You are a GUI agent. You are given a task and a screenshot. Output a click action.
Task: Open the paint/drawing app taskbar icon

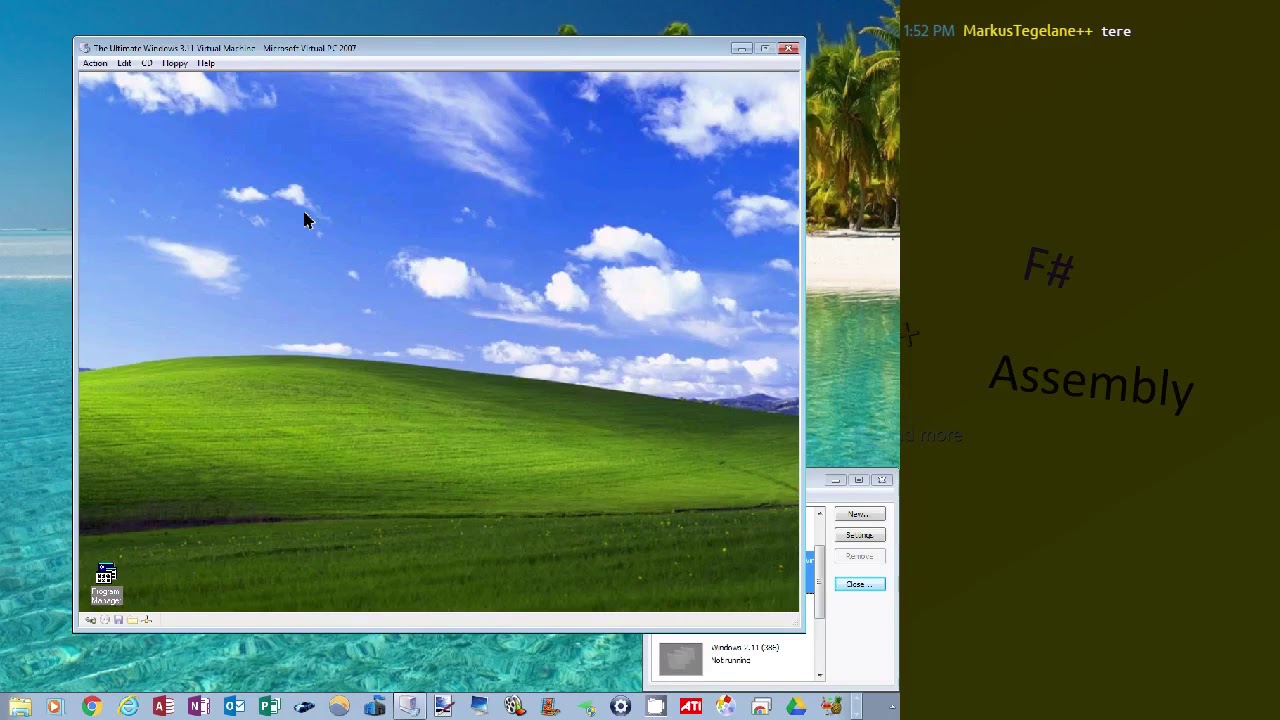tap(444, 707)
